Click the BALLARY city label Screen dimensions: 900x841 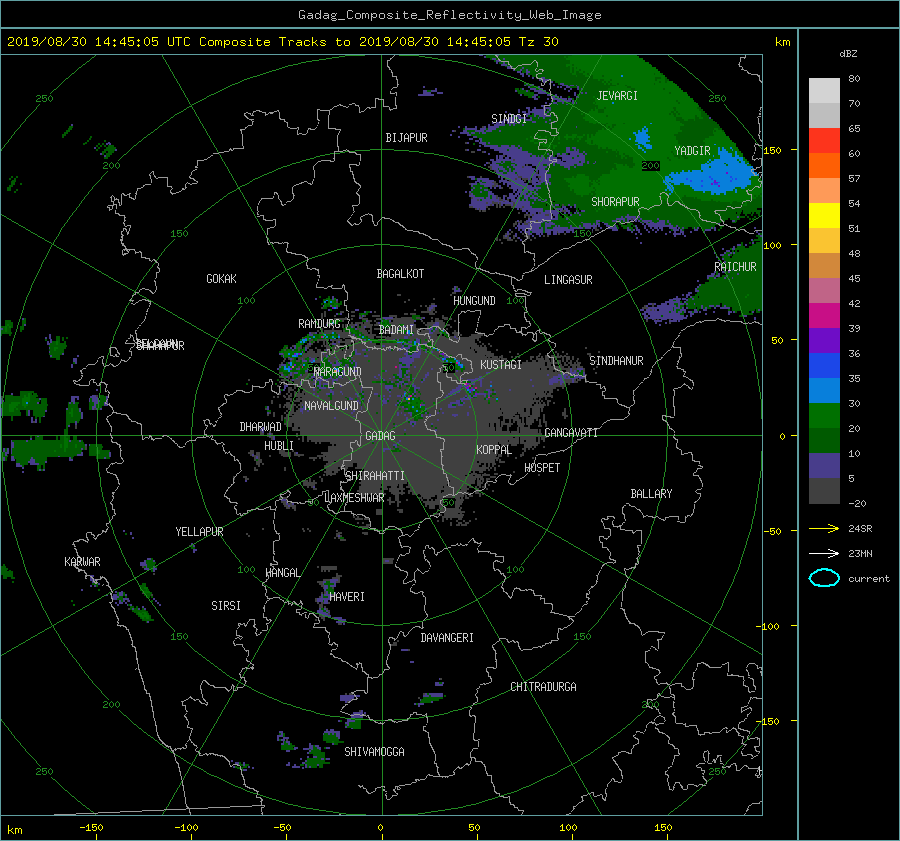pos(651,494)
